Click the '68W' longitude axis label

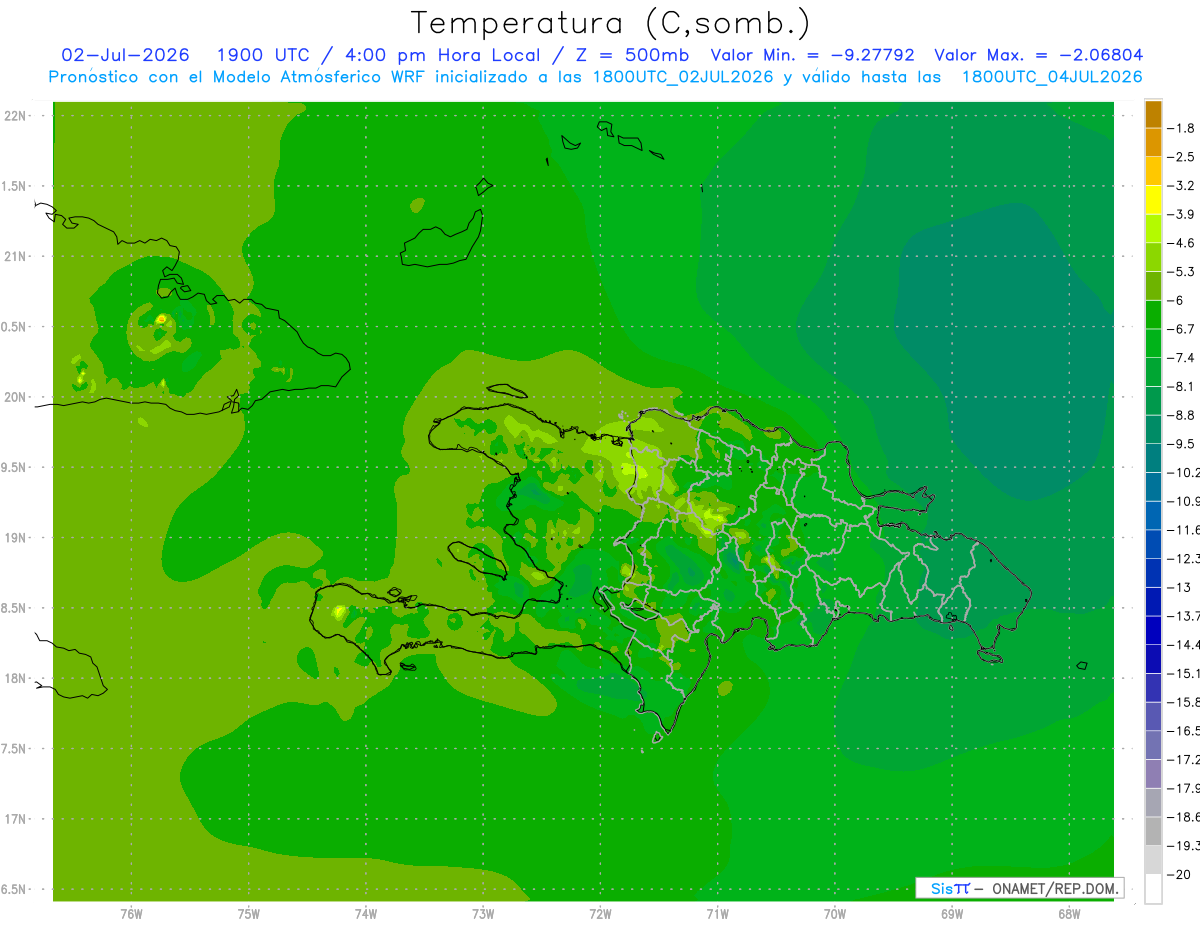pos(1069,914)
